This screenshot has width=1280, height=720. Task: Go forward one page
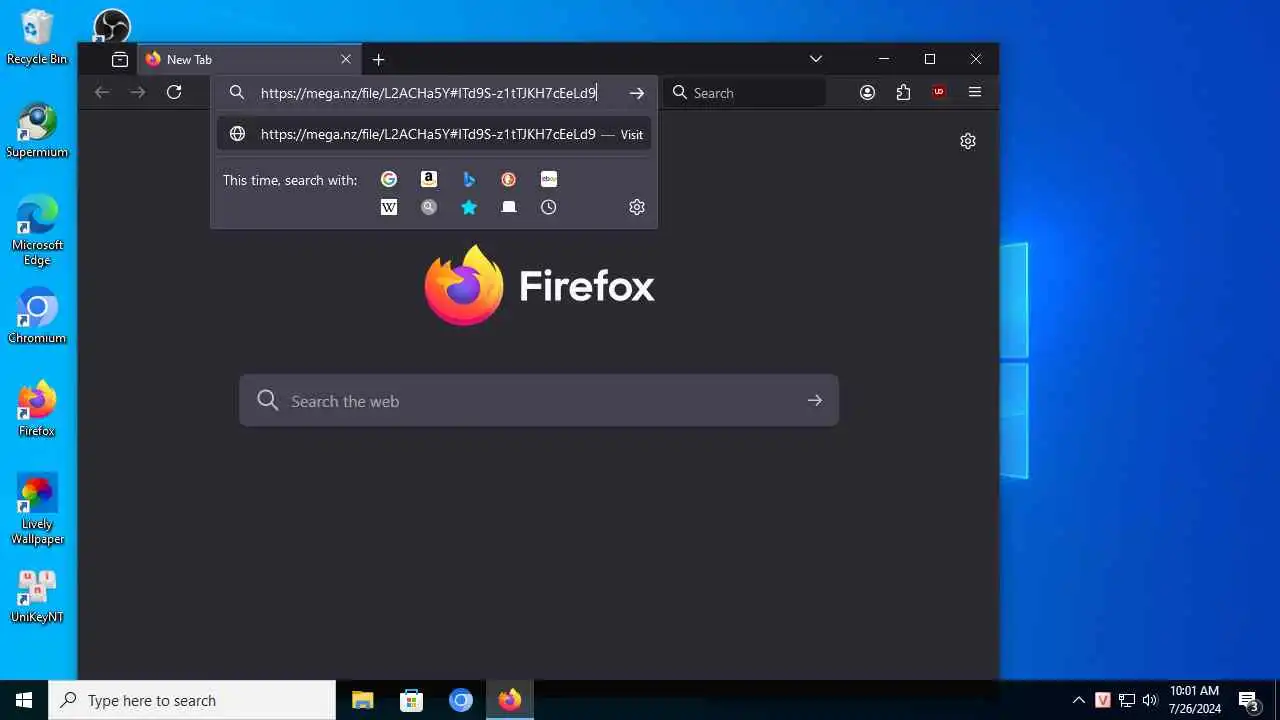138,92
